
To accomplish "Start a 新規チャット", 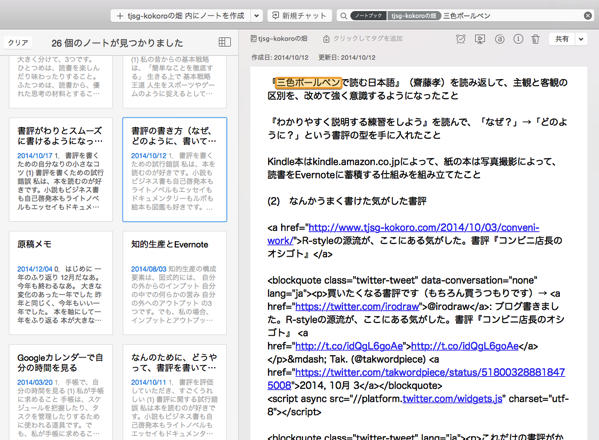I will (300, 16).
